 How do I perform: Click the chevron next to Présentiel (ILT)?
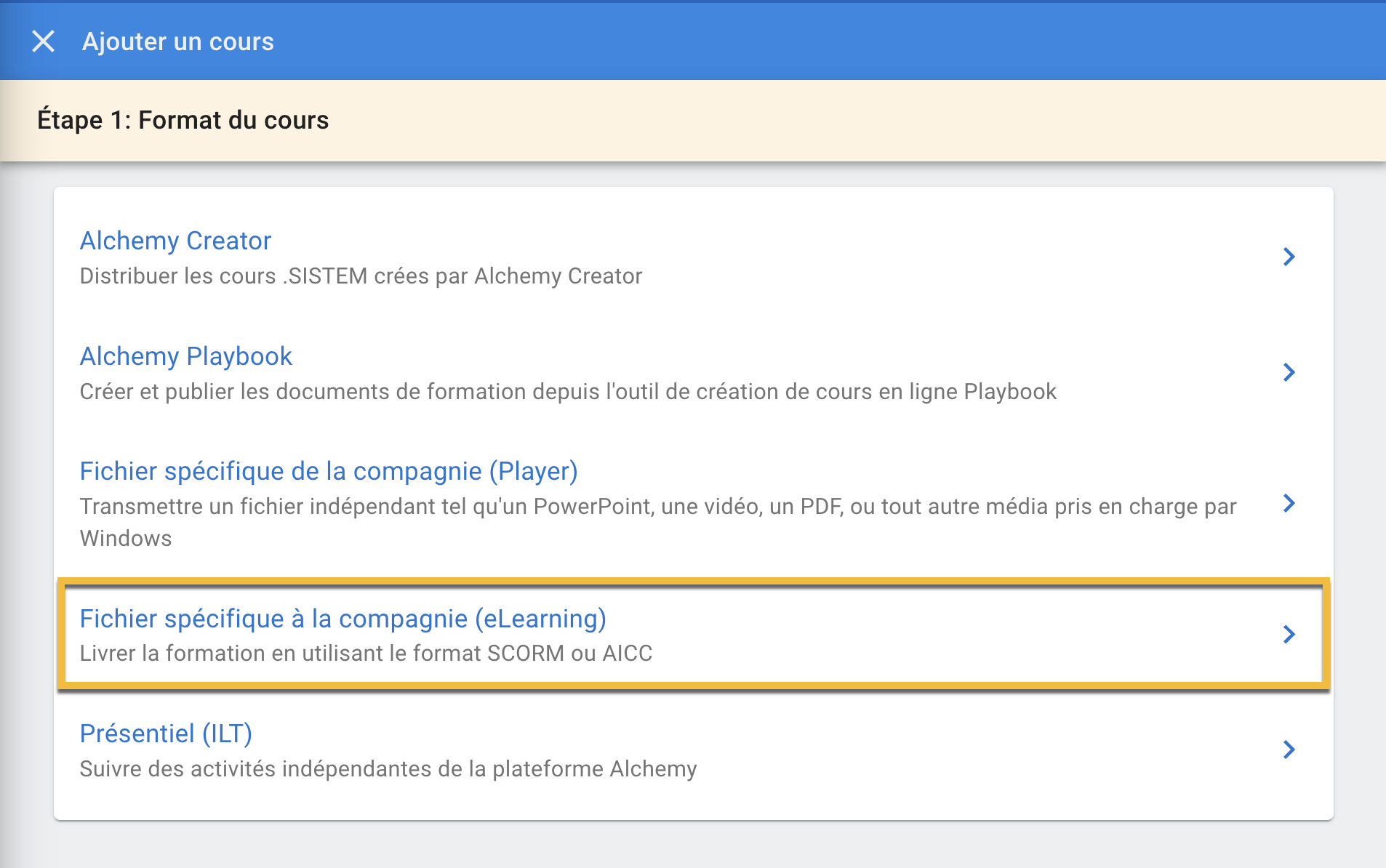click(1290, 750)
